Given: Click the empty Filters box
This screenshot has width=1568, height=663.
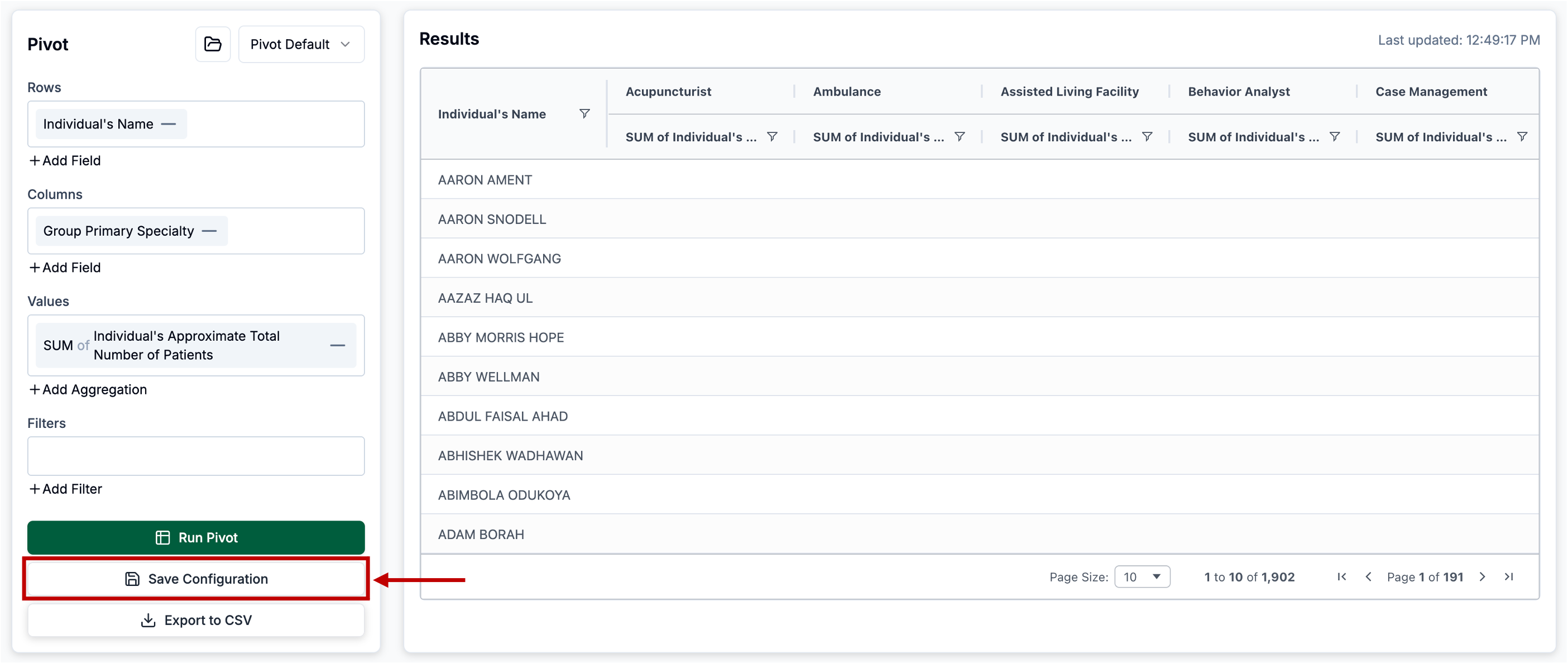Looking at the screenshot, I should click(196, 456).
